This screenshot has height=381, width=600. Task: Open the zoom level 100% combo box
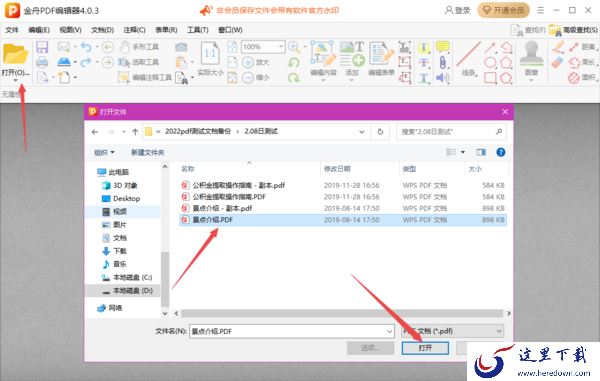click(x=263, y=47)
